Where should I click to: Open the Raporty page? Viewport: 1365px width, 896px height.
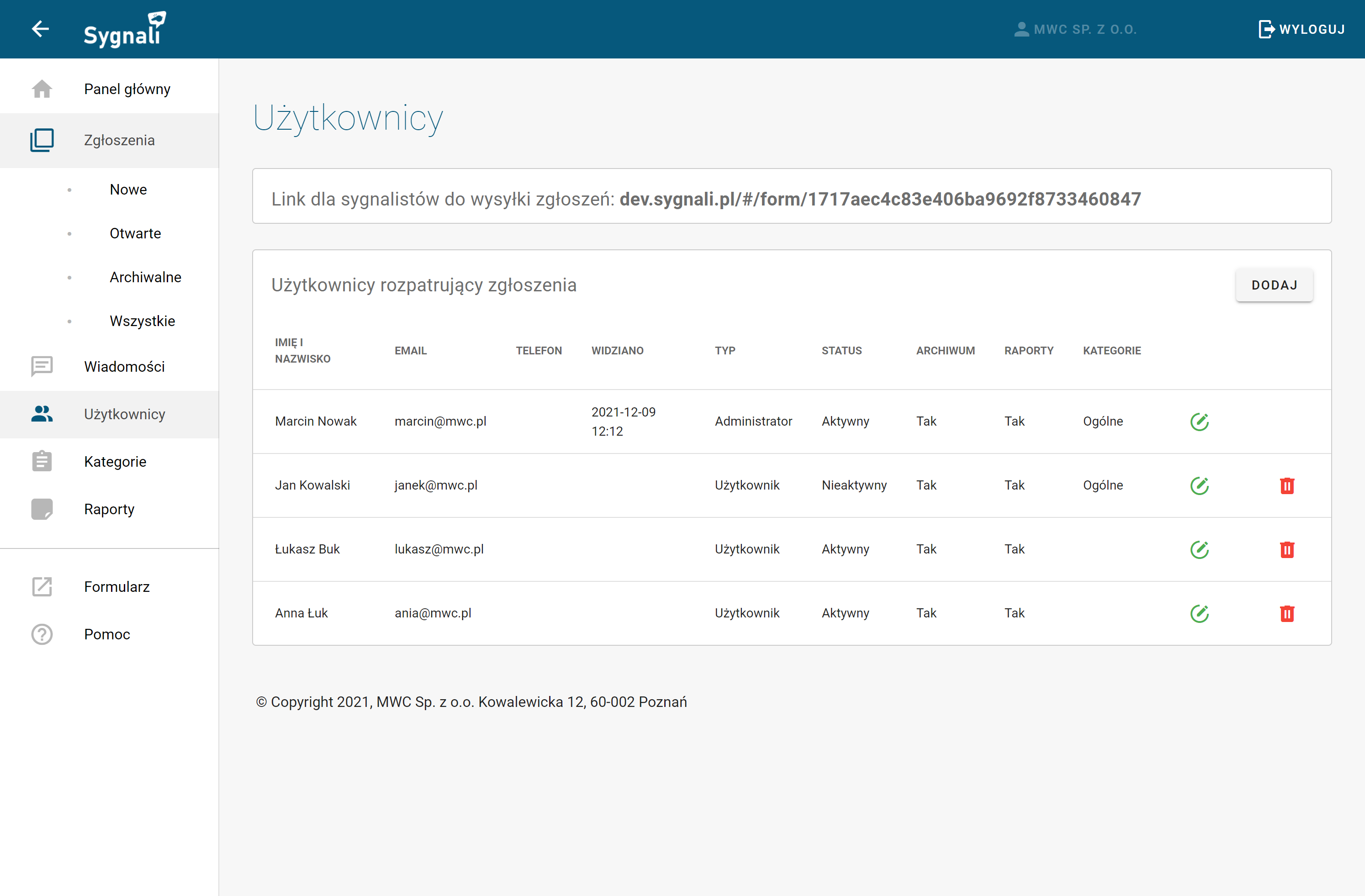coord(109,509)
